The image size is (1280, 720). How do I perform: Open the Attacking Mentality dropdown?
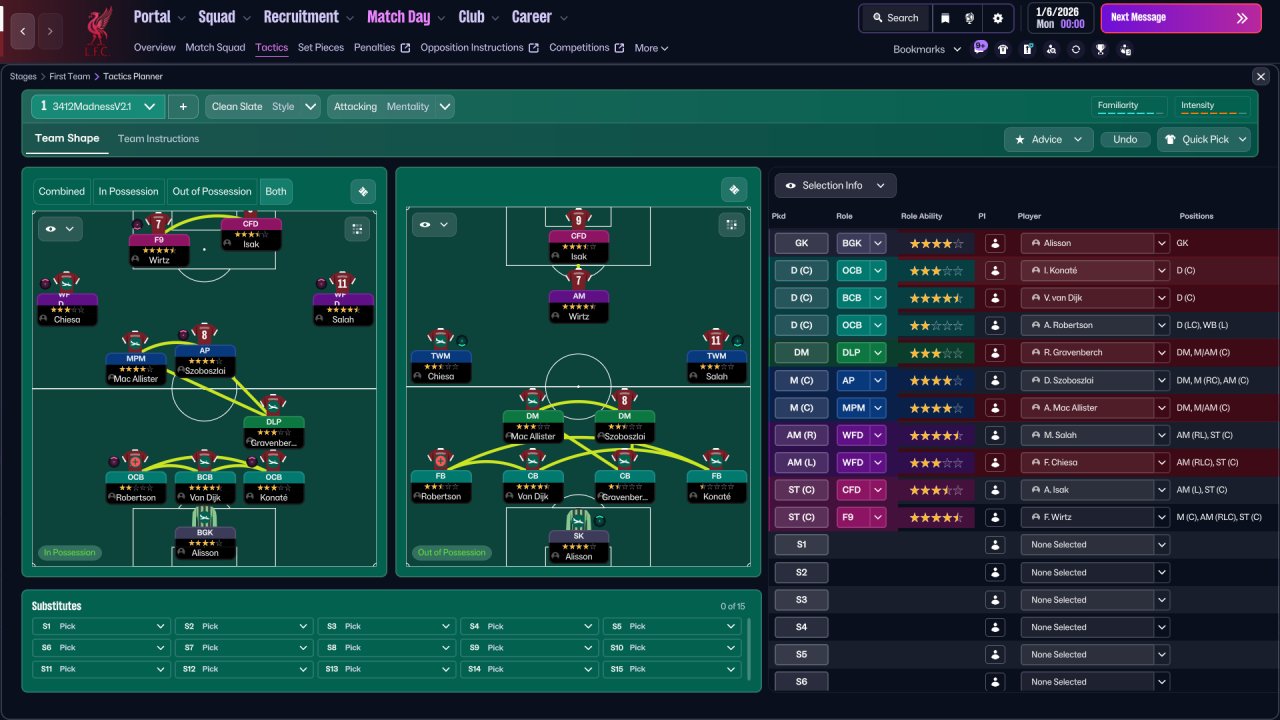point(390,106)
